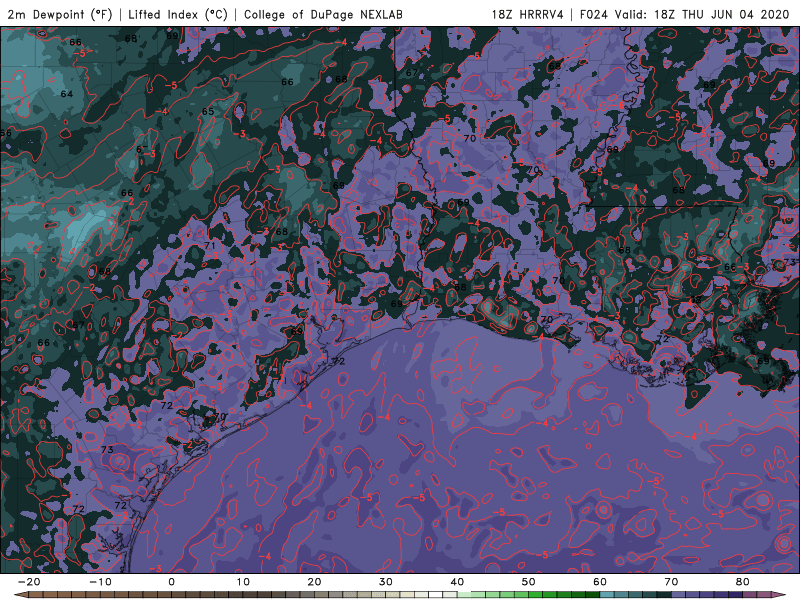Click the 'College of DuPage NEXLAB' label
Screen dimensions: 800x600
323,14
